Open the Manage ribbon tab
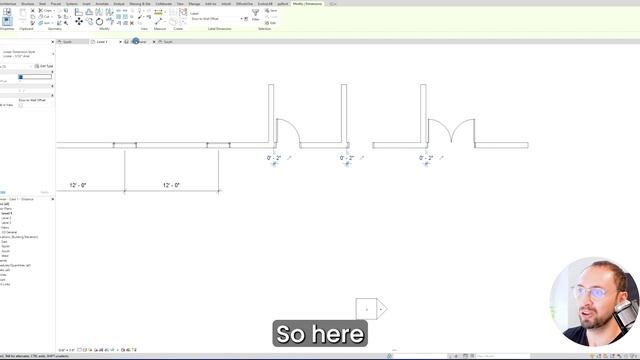 click(194, 4)
